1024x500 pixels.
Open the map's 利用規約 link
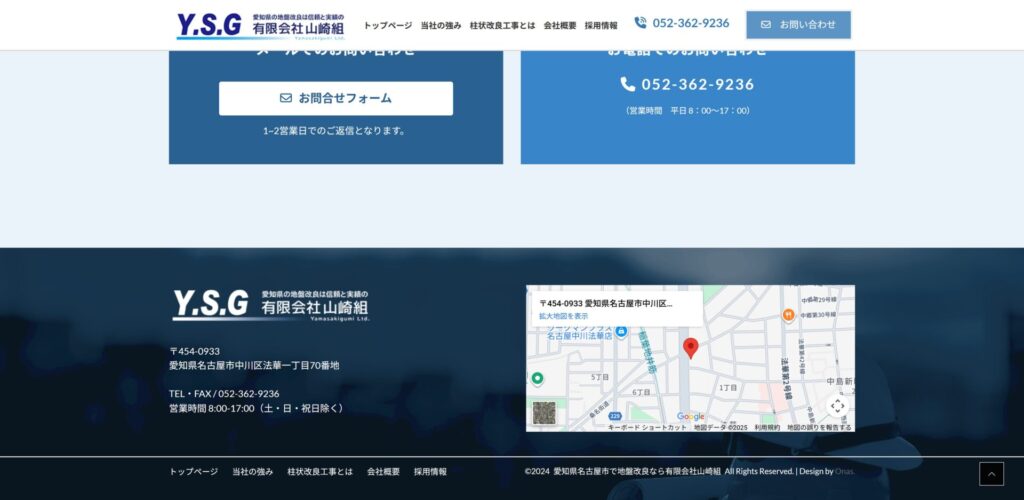pyautogui.click(x=767, y=427)
